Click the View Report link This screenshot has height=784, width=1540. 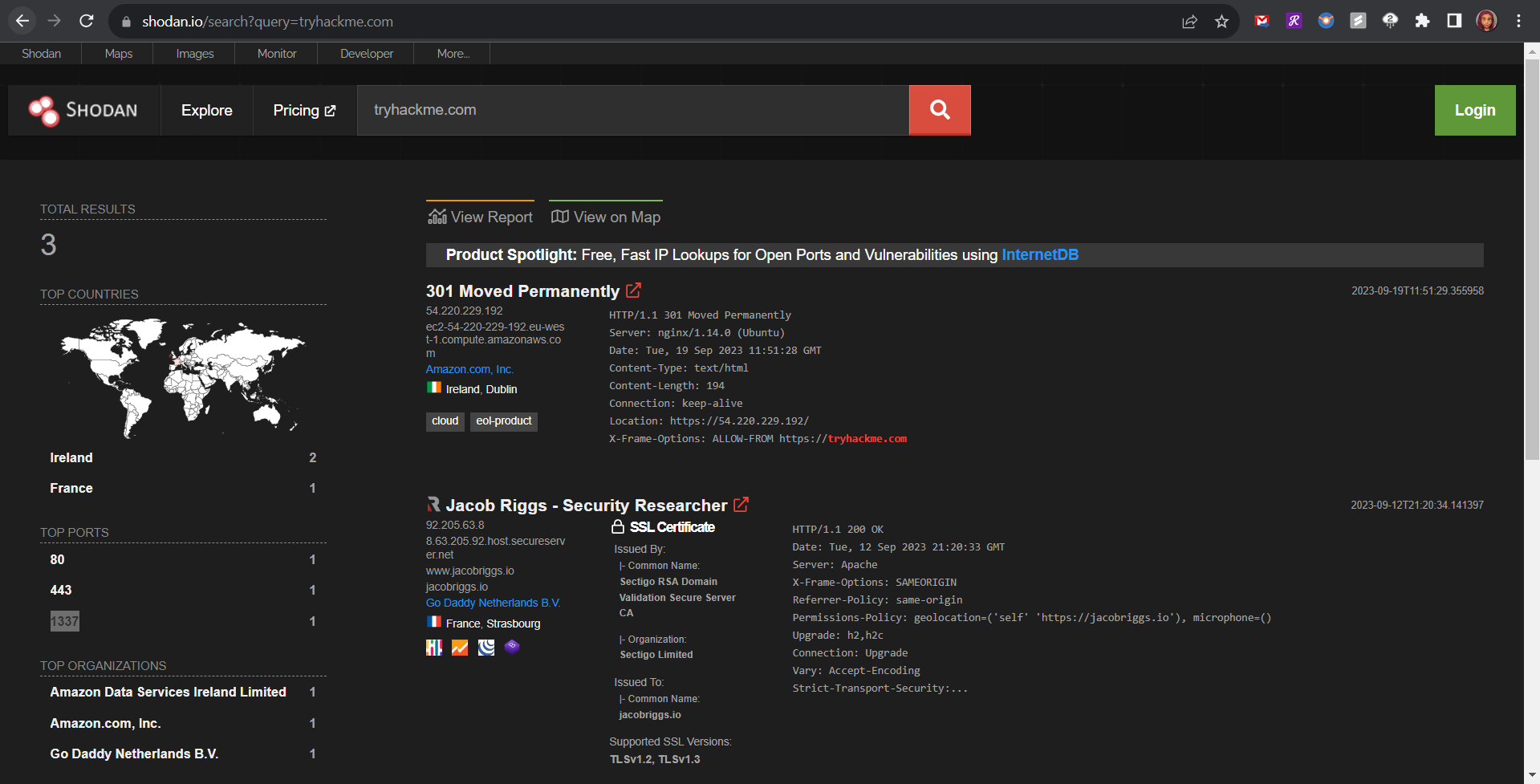point(481,217)
